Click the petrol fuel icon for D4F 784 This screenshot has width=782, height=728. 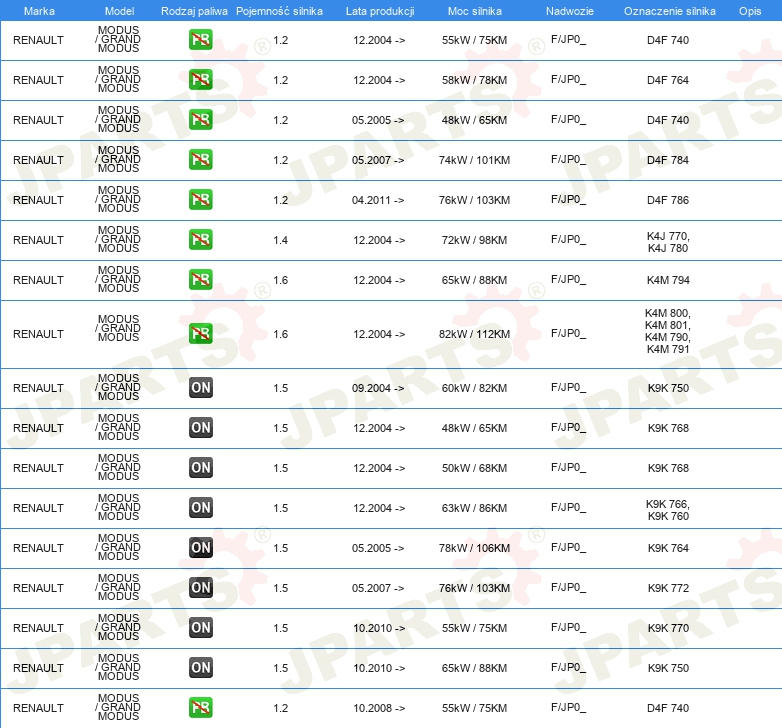(201, 160)
